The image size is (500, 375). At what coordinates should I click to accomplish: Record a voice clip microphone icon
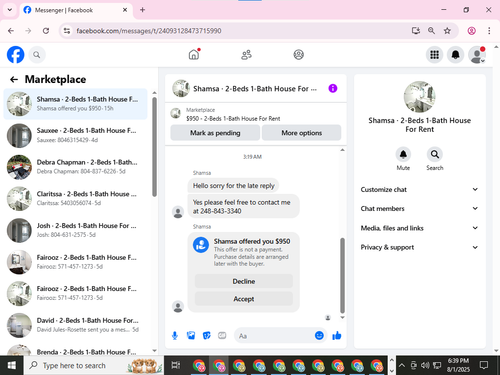point(175,336)
